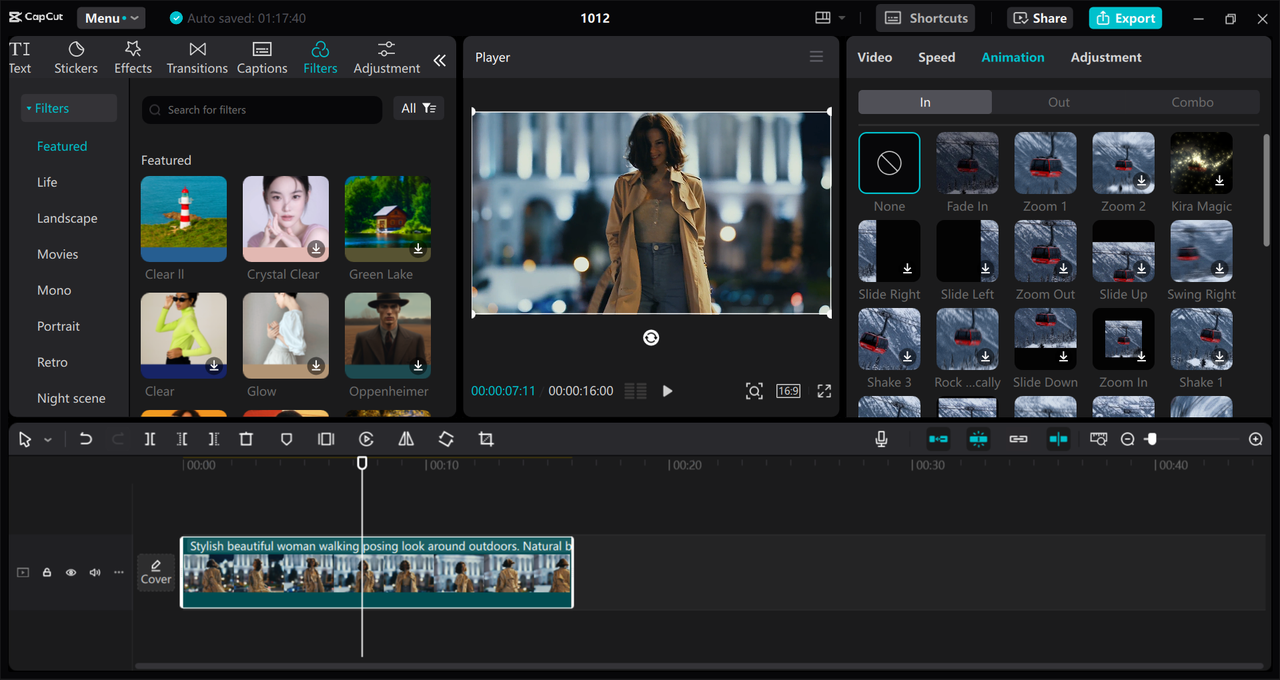Screen dimensions: 1280x680
Task: Select the Oppenheimer filter thumbnail
Action: (388, 336)
